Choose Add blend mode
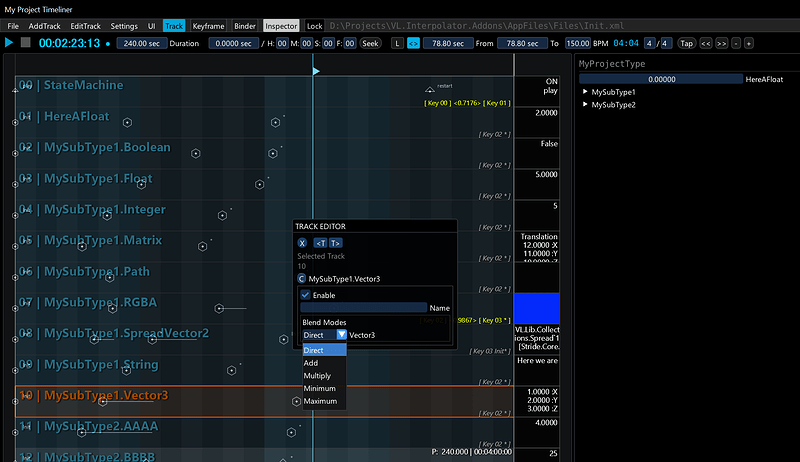This screenshot has width=800, height=462. (324, 363)
